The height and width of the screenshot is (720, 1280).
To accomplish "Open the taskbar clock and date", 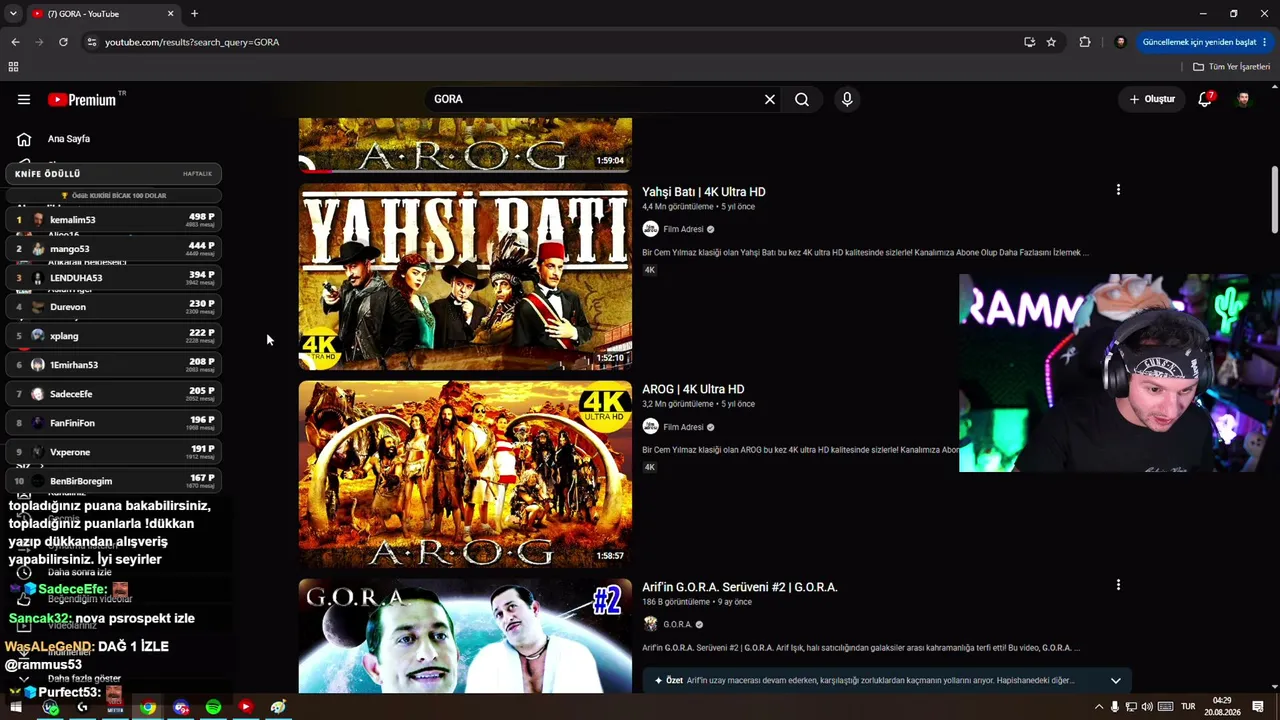I will 1222,707.
